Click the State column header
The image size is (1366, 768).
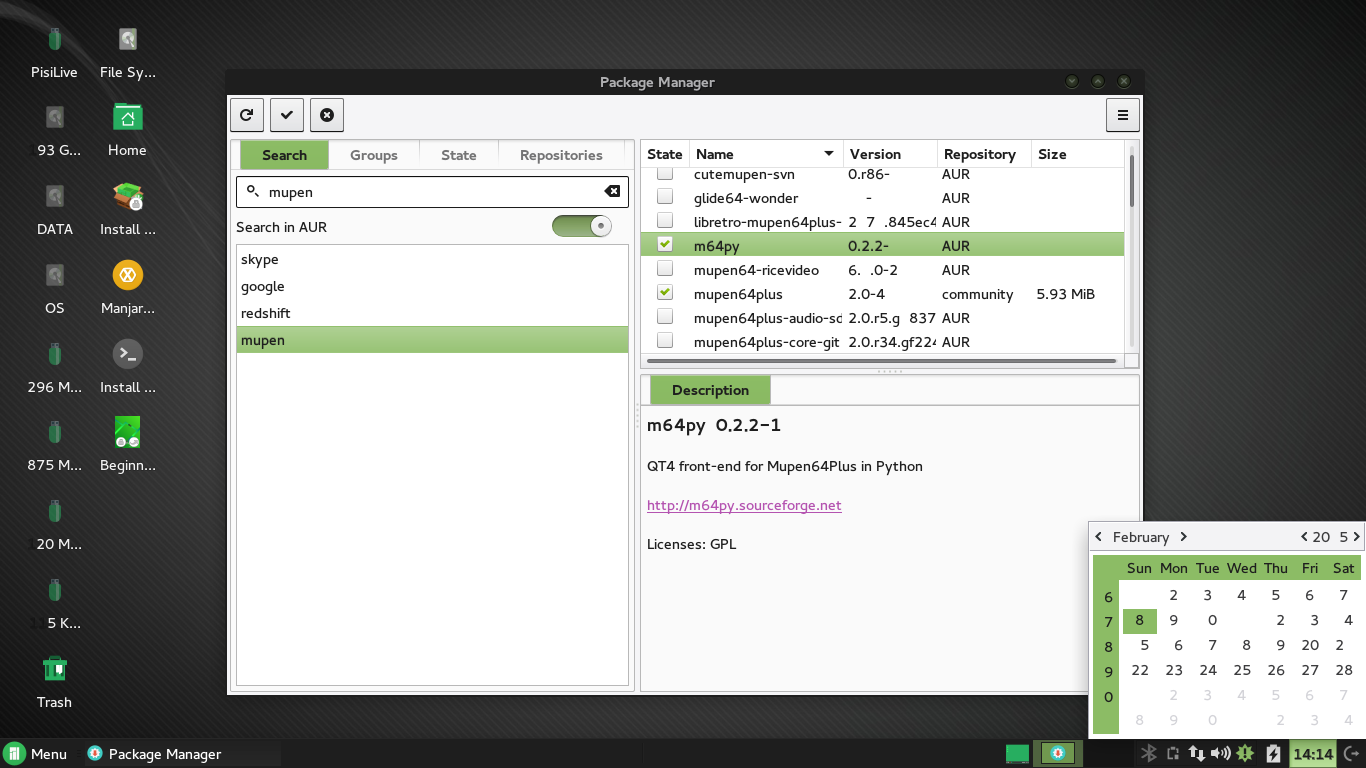(x=665, y=154)
